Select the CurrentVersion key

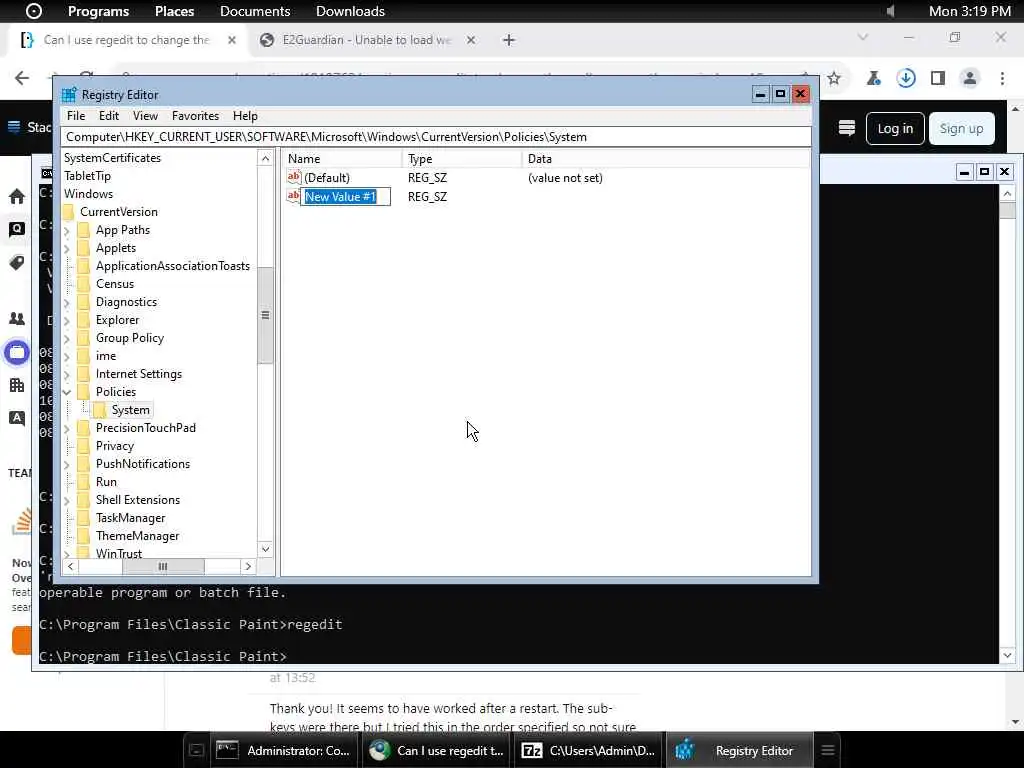click(119, 212)
